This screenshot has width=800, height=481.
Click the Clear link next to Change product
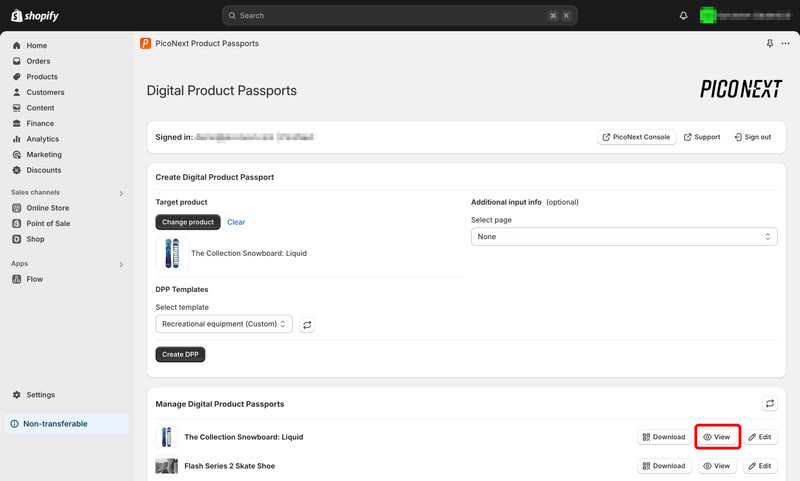236,222
